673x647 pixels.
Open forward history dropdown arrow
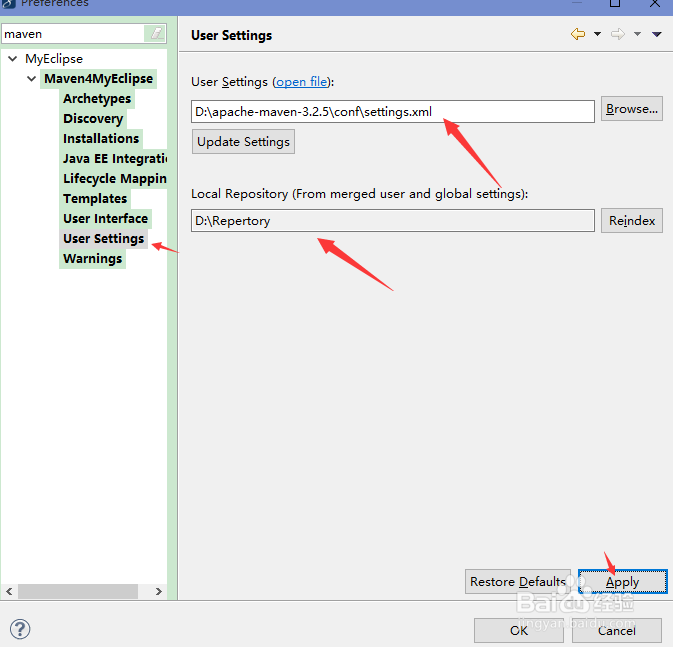pos(637,34)
